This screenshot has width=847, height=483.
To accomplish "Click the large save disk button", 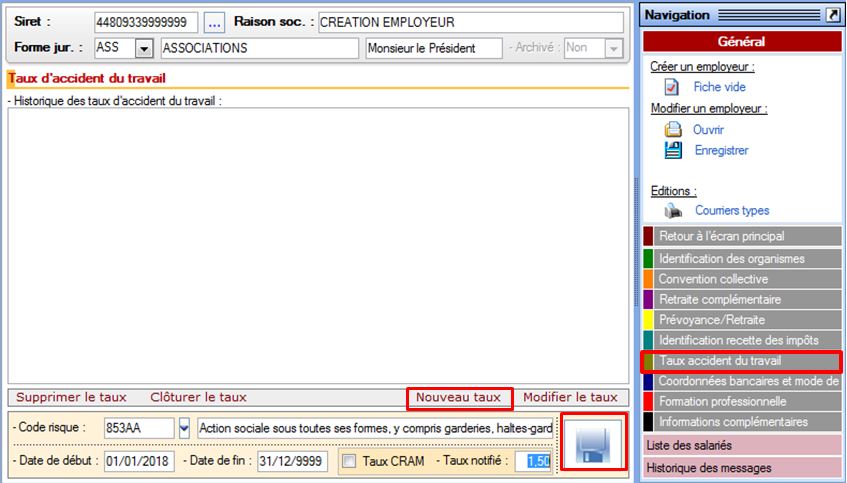I will point(593,445).
